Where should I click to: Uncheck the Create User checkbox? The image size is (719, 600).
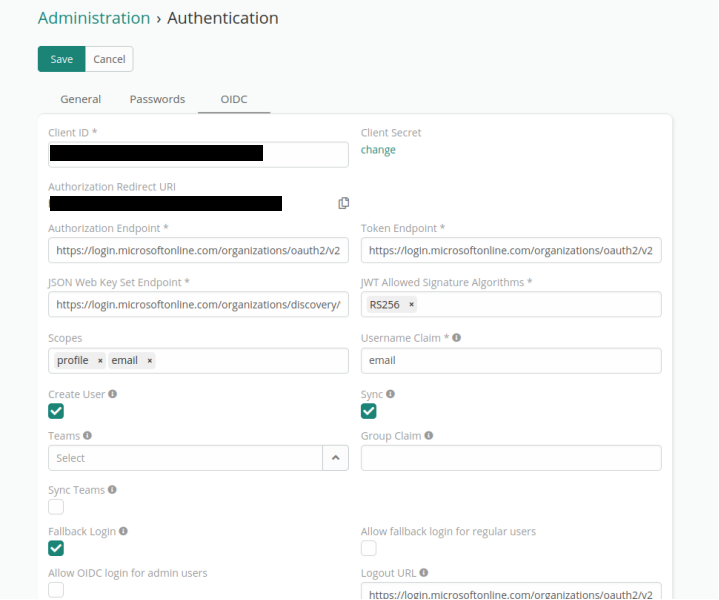coord(56,411)
